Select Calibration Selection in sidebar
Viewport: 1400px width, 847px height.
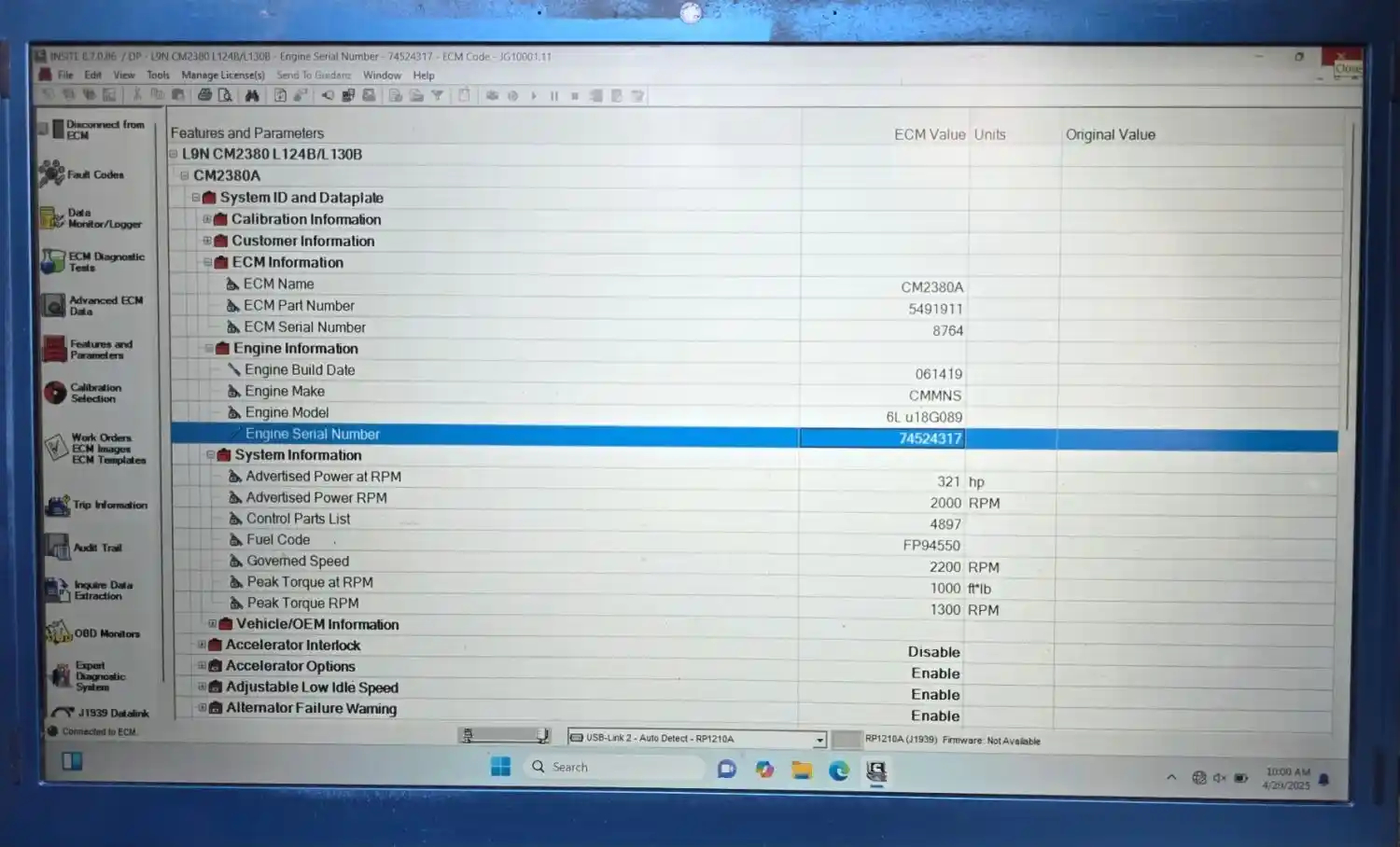[94, 393]
